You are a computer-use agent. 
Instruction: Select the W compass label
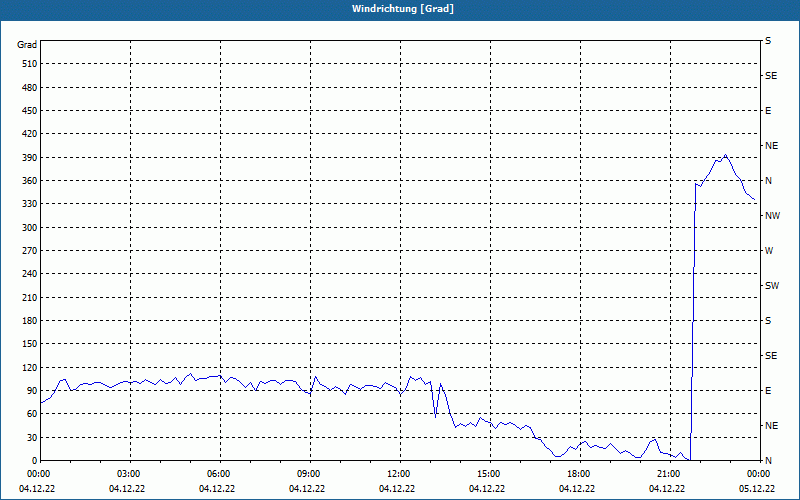[x=769, y=251]
